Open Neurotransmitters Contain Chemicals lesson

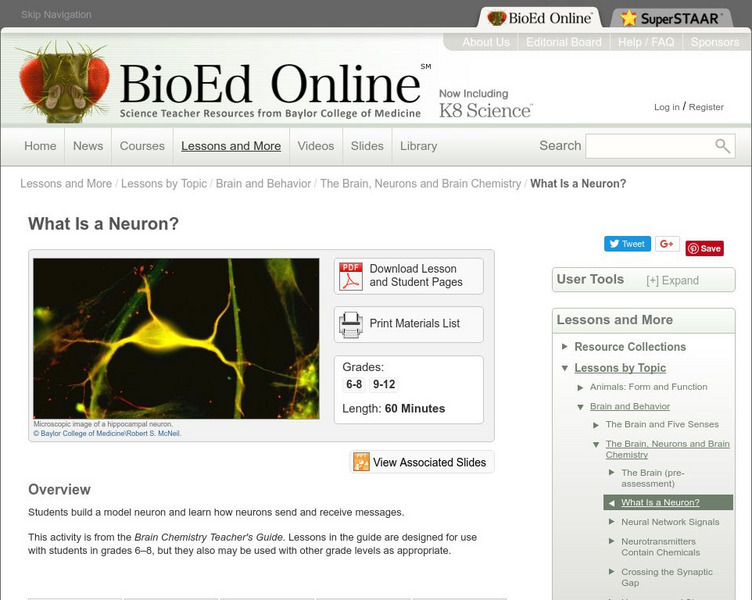point(661,547)
